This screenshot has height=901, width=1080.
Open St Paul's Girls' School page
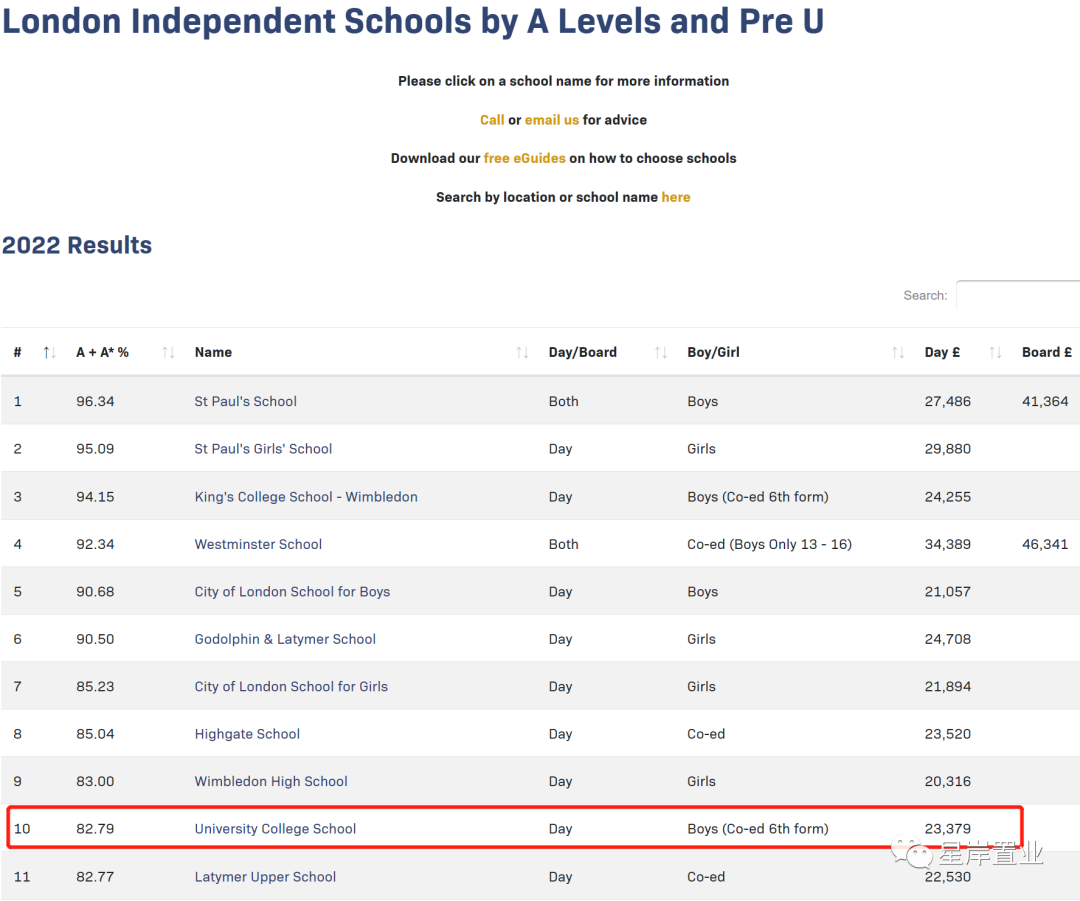pos(263,448)
